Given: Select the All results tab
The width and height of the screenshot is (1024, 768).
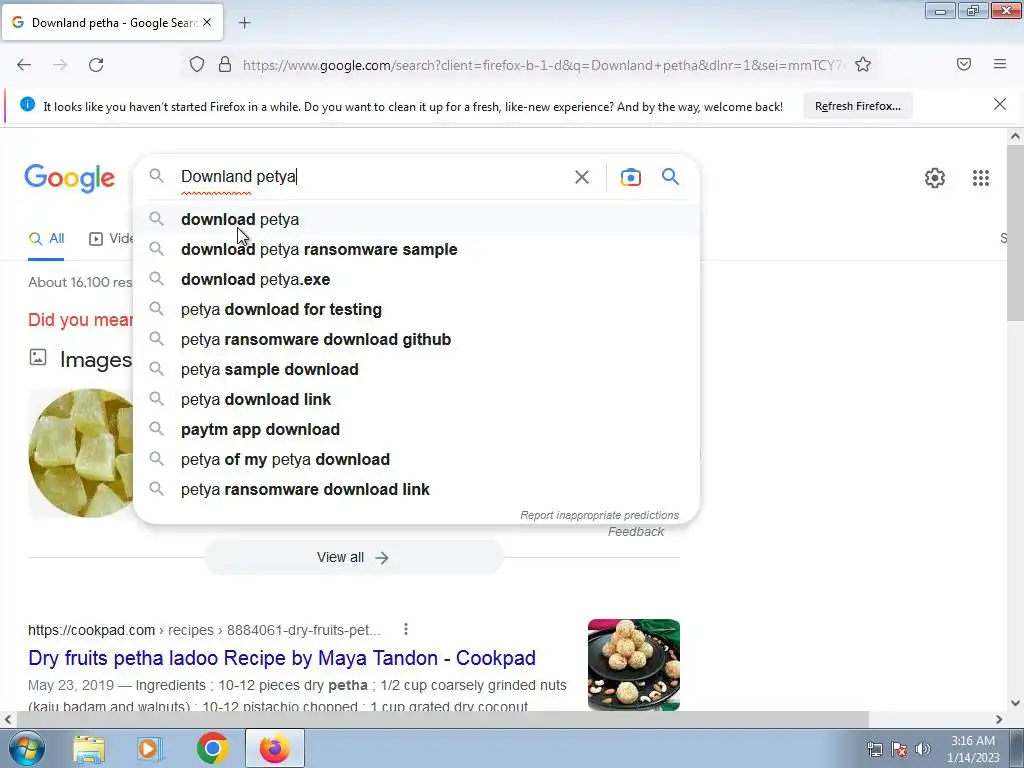Looking at the screenshot, I should pyautogui.click(x=46, y=239).
